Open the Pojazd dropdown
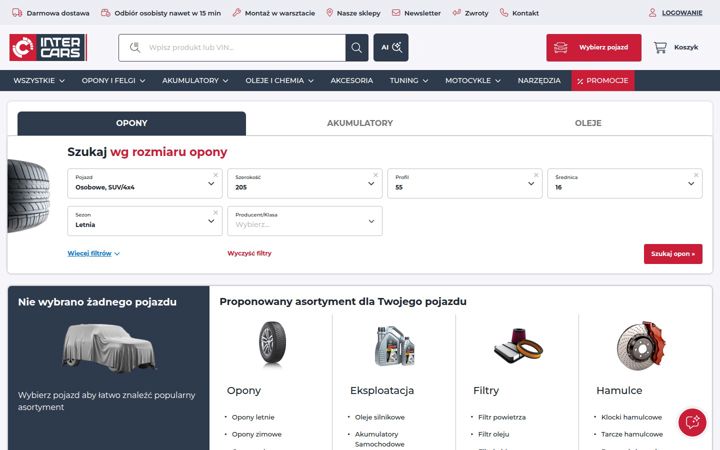Viewport: 720px width, 450px height. click(x=145, y=183)
